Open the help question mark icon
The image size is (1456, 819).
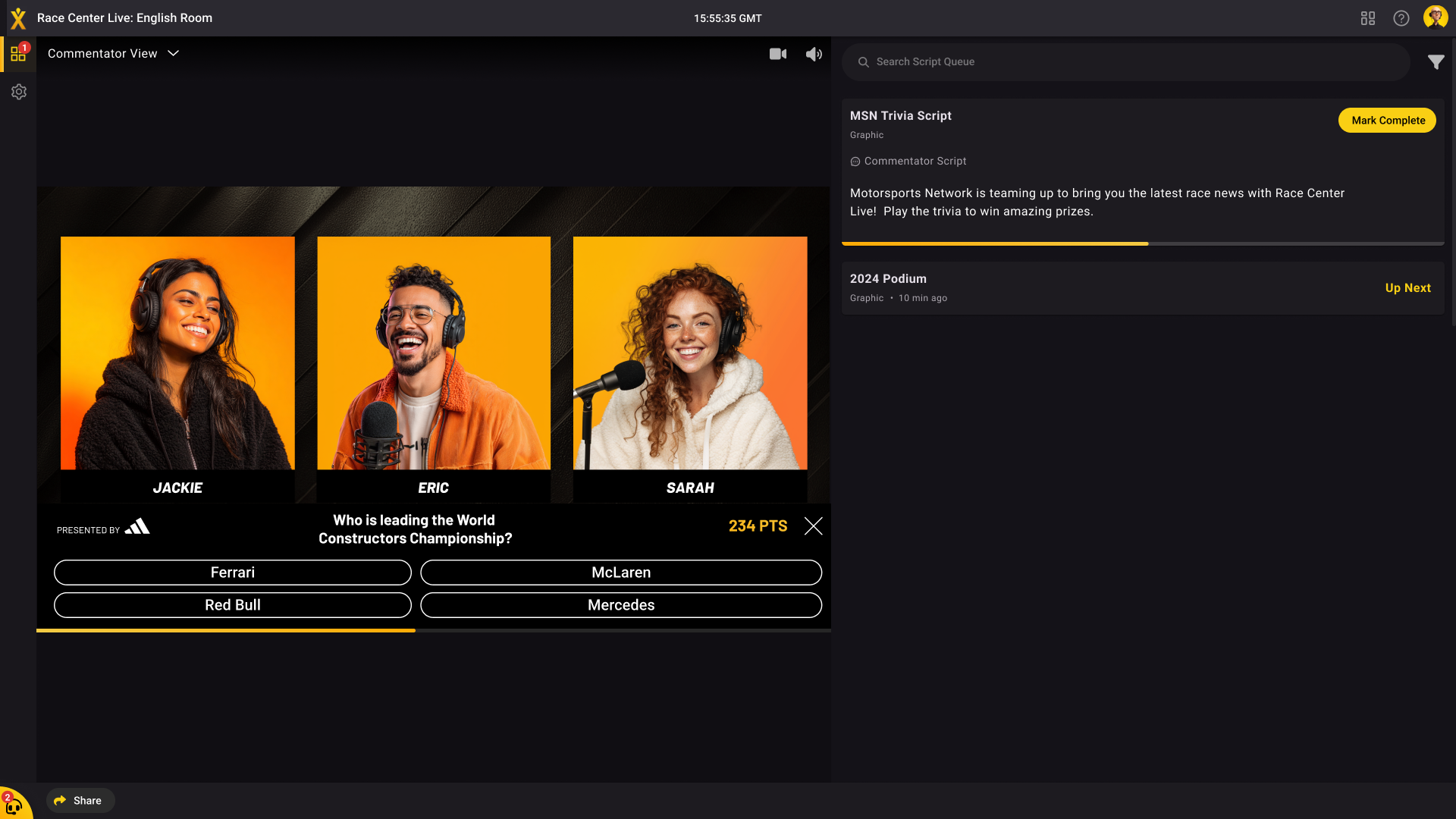pyautogui.click(x=1401, y=18)
